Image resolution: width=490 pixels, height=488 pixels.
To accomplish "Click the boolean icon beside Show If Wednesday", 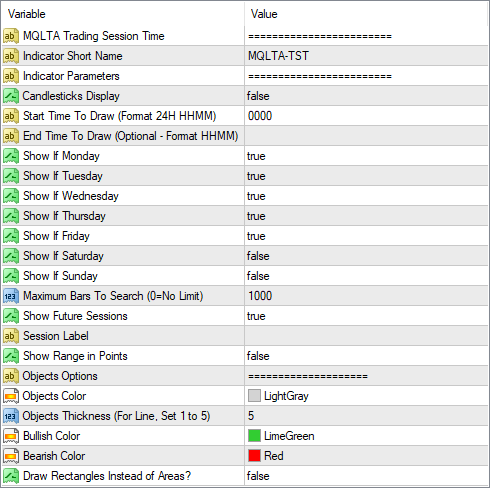I will 11,196.
